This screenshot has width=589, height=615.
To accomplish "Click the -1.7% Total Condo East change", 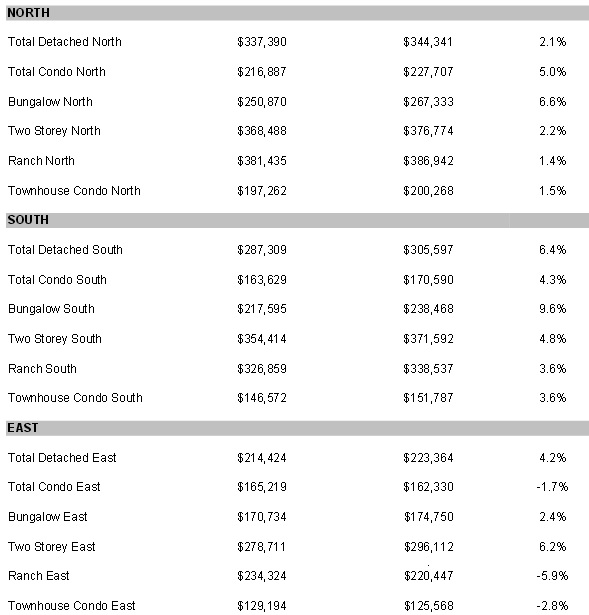I will pyautogui.click(x=552, y=487).
